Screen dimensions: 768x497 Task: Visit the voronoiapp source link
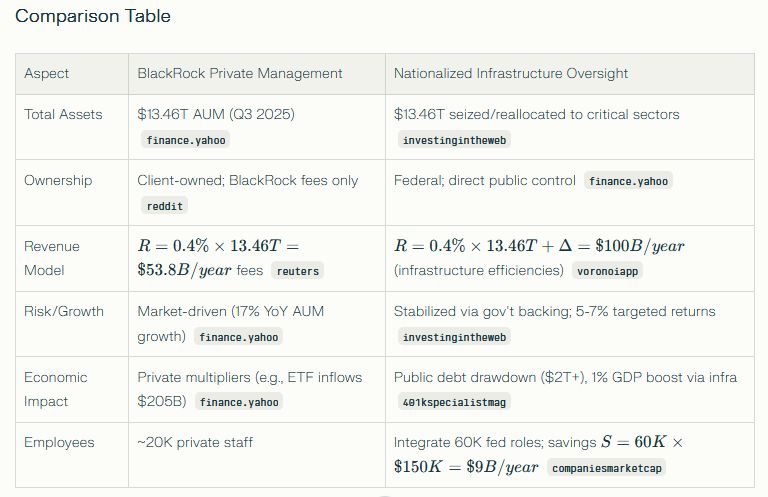coord(608,270)
